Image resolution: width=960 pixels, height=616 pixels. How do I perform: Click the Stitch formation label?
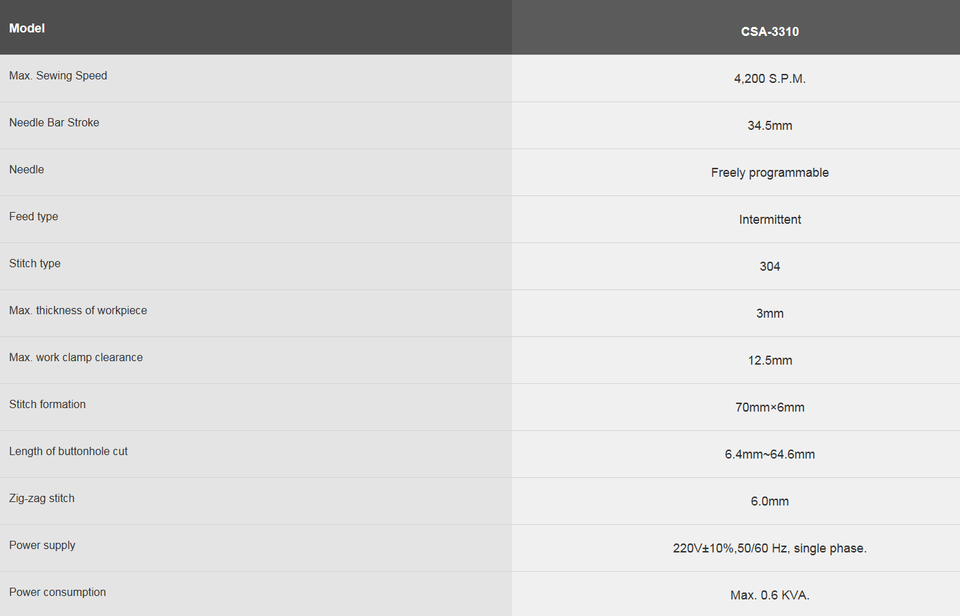[47, 405]
